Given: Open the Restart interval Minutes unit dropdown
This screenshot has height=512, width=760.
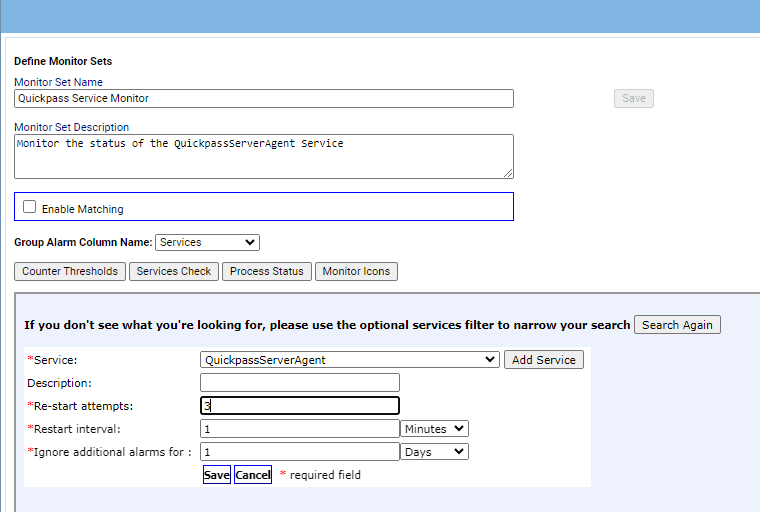Looking at the screenshot, I should 434,429.
